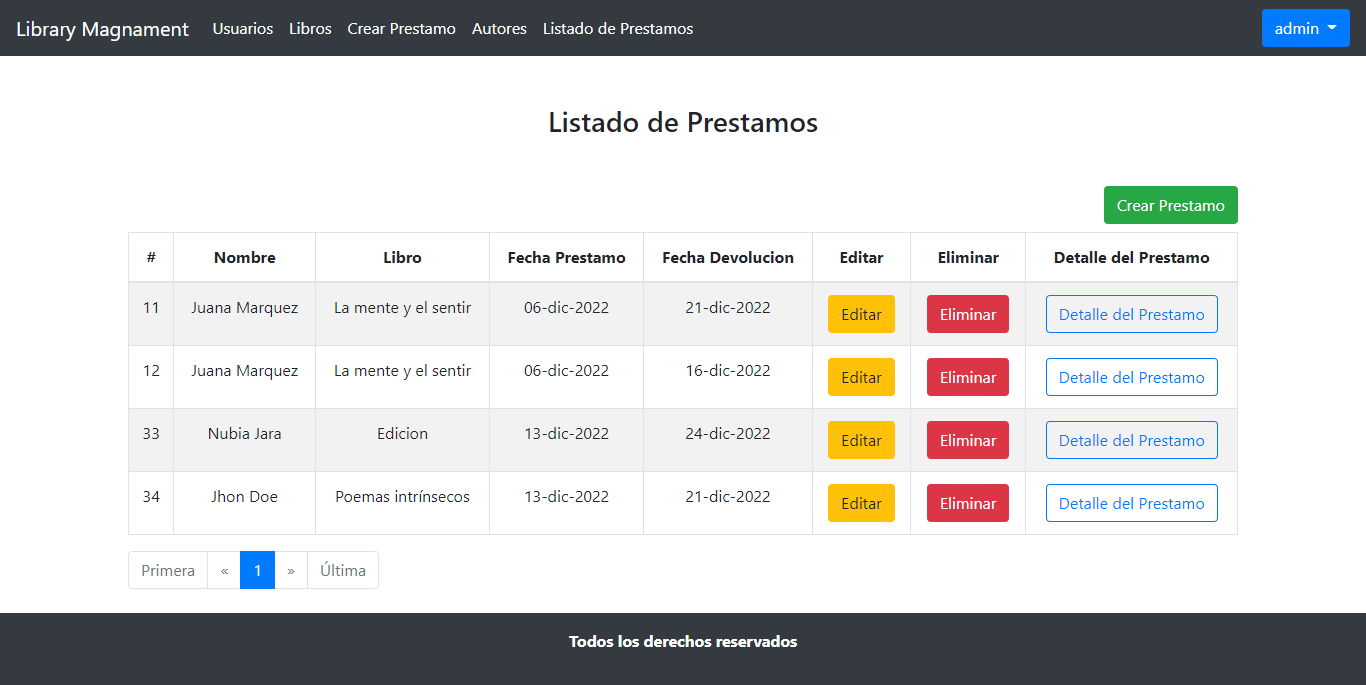
Task: Click Editar for Jhon Doe's loan
Action: click(x=861, y=503)
